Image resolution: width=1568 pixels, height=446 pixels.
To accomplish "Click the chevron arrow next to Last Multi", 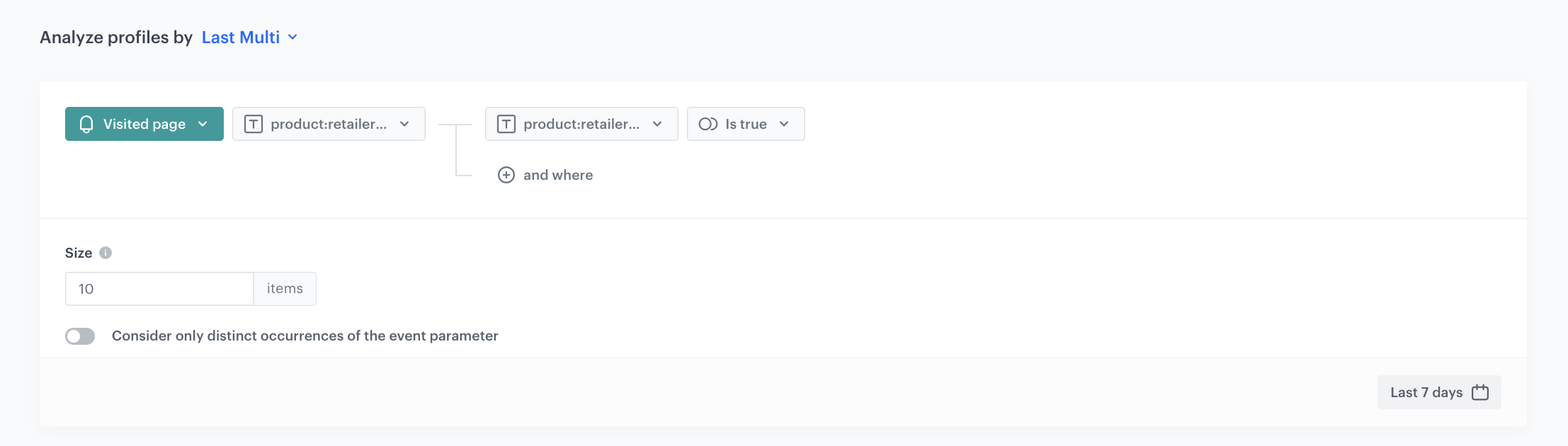I will (292, 38).
